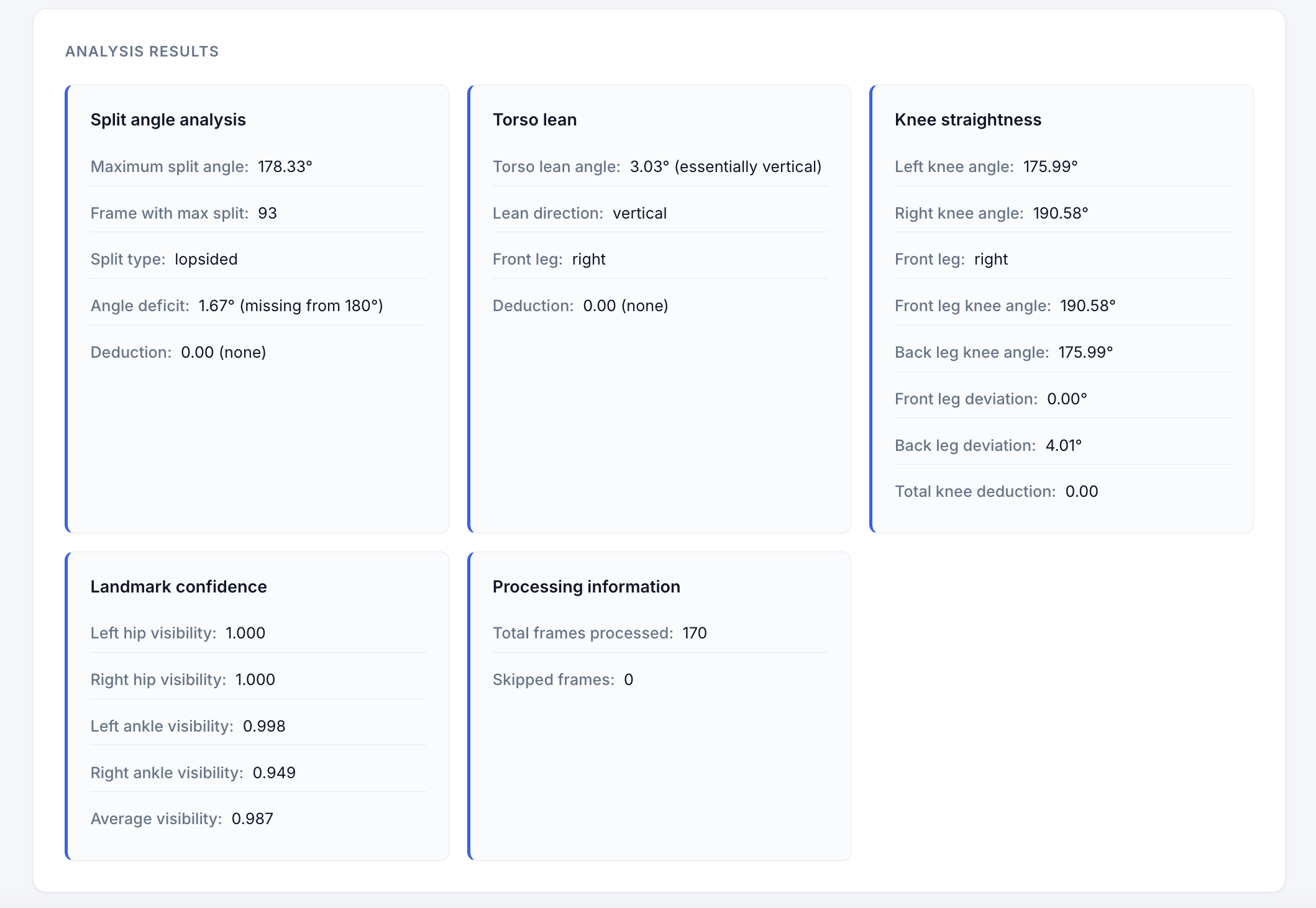Click the Lean direction vertical entry

639,212
